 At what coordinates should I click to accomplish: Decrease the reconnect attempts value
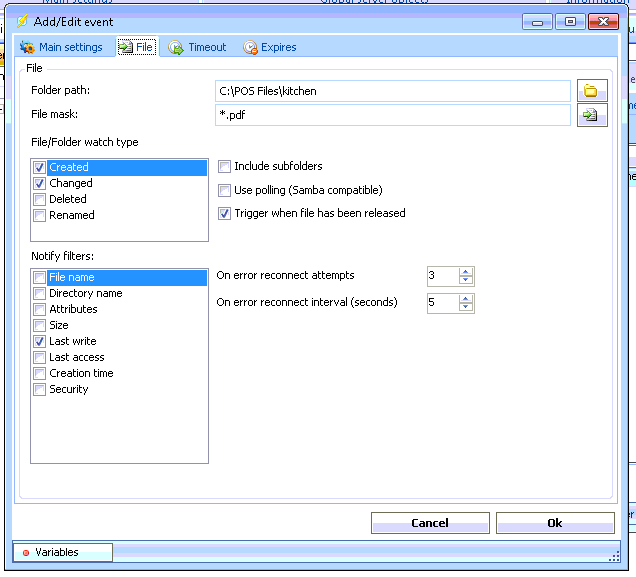click(x=466, y=281)
